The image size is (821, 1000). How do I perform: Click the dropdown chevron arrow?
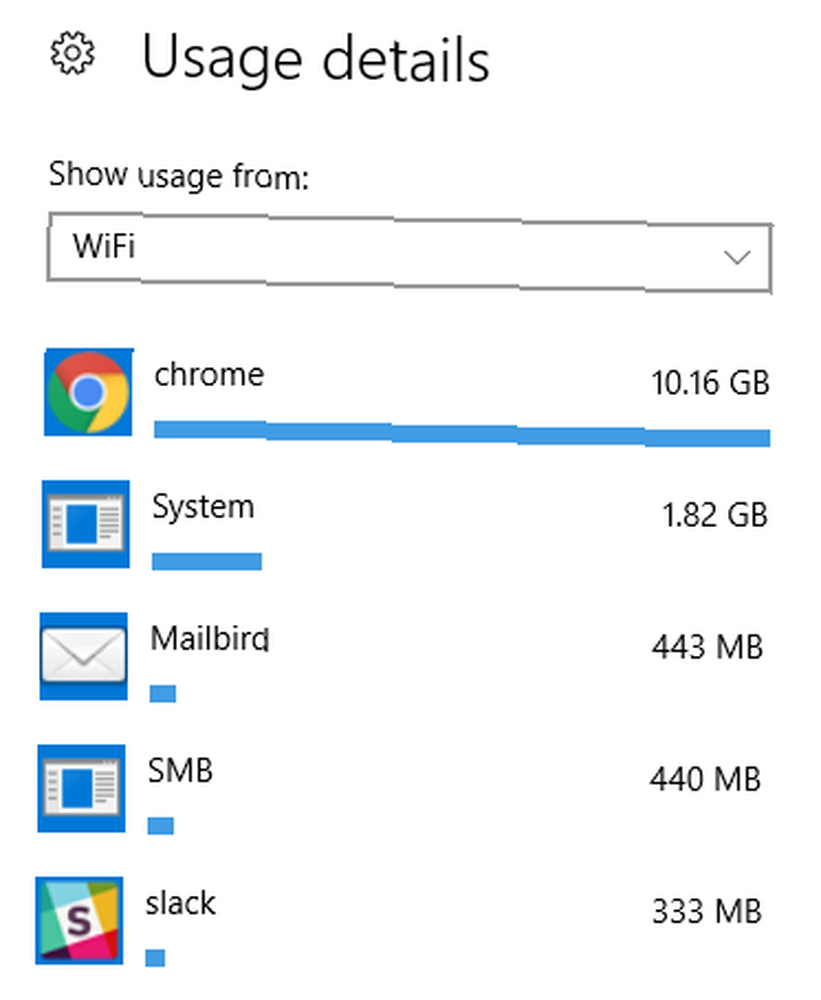(x=737, y=257)
